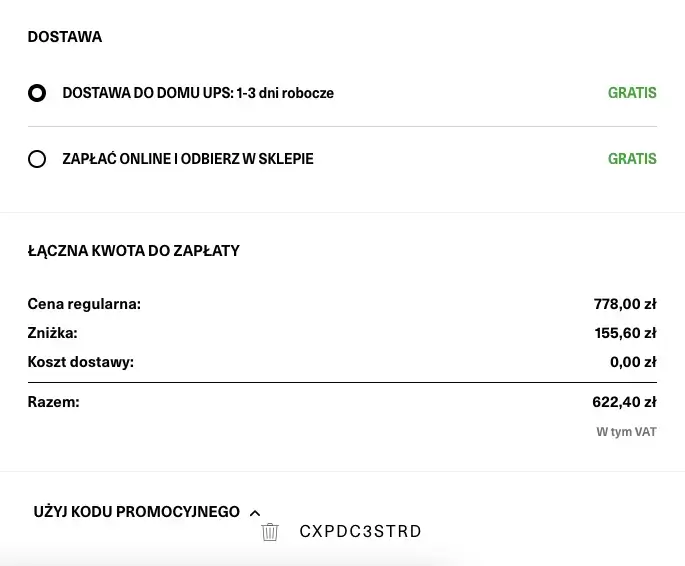Click the ŁĄCZNA KWOTA DO ZAPŁATY heading

(x=134, y=251)
